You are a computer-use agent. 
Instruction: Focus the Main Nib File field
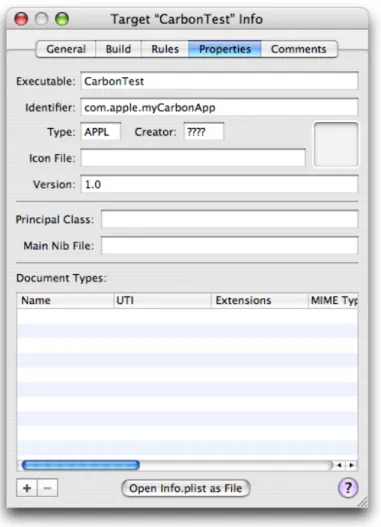[229, 246]
